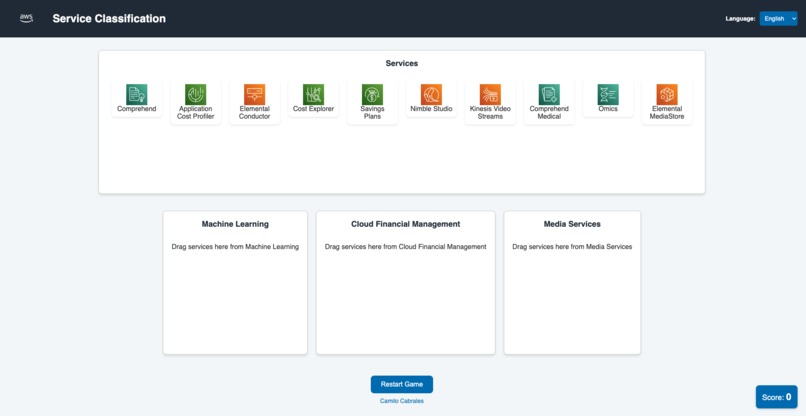Click 'Drag services here from Machine Learning' text
The width and height of the screenshot is (806, 416).
coord(235,247)
